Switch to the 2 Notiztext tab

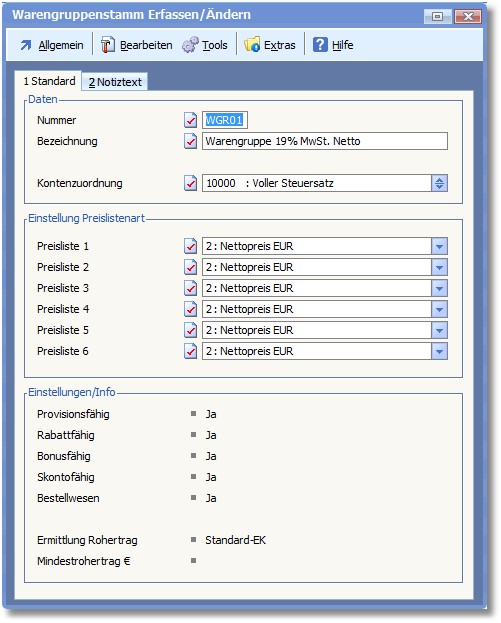coord(115,82)
